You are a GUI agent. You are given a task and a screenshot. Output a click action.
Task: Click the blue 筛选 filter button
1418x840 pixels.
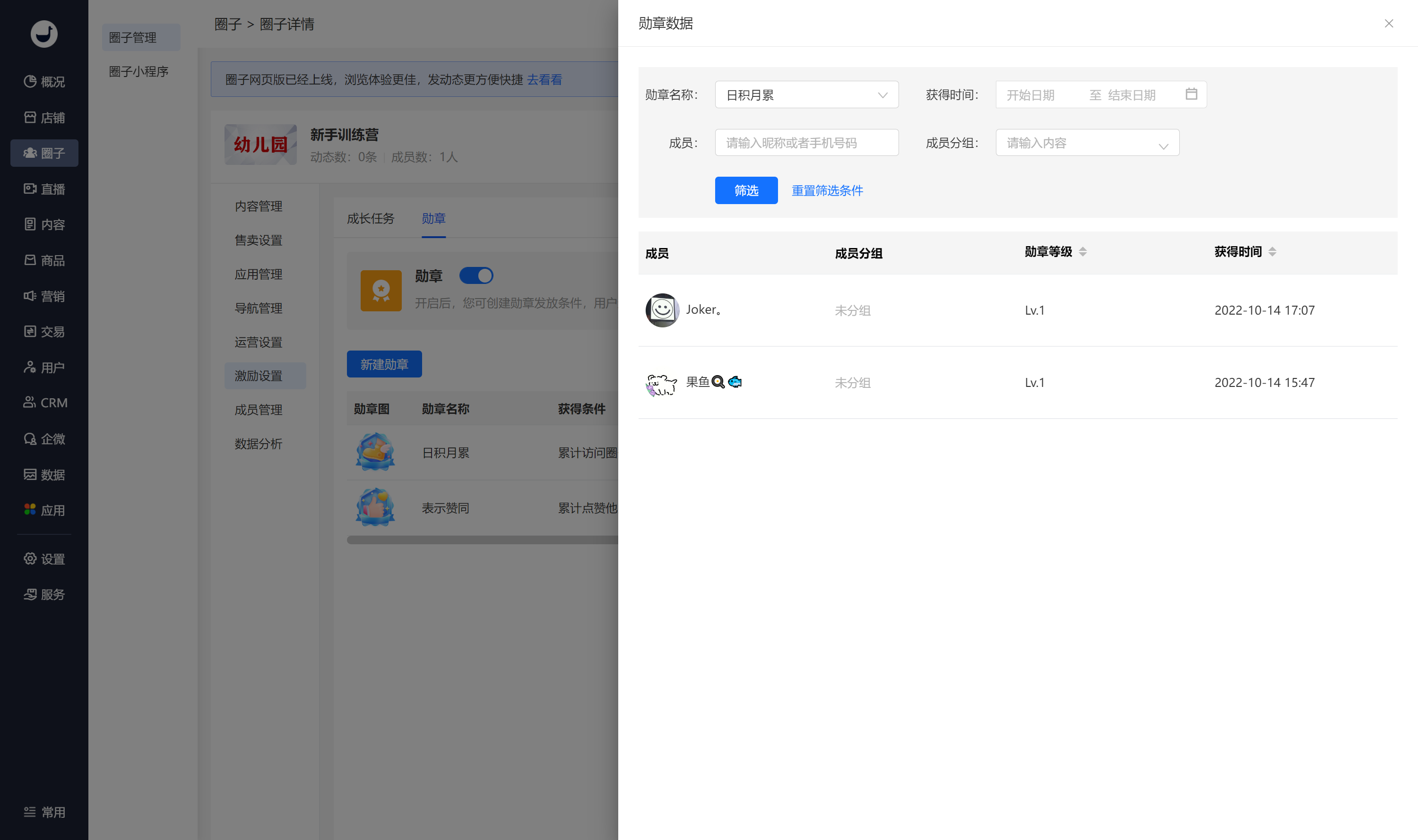[x=746, y=190]
